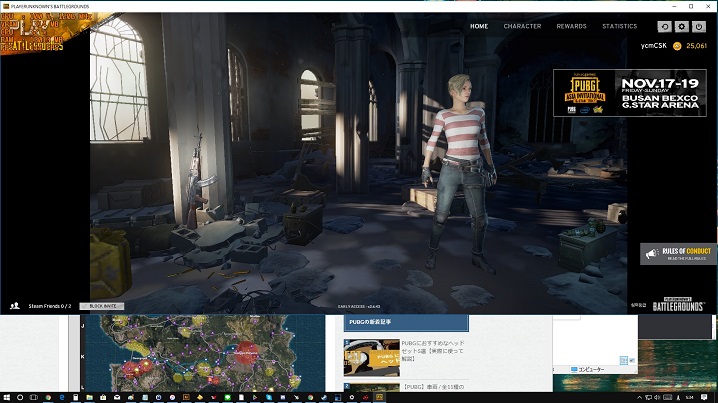Show hidden system tray icons

pos(640,398)
